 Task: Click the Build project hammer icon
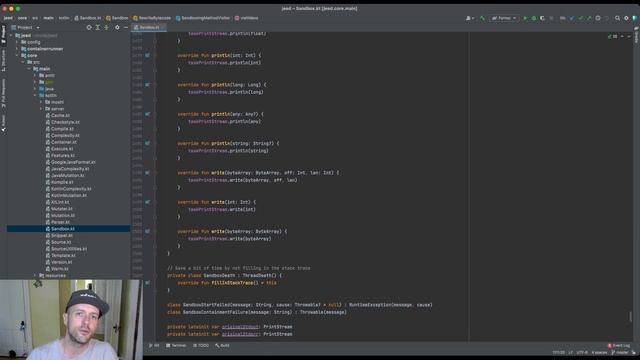(482, 18)
